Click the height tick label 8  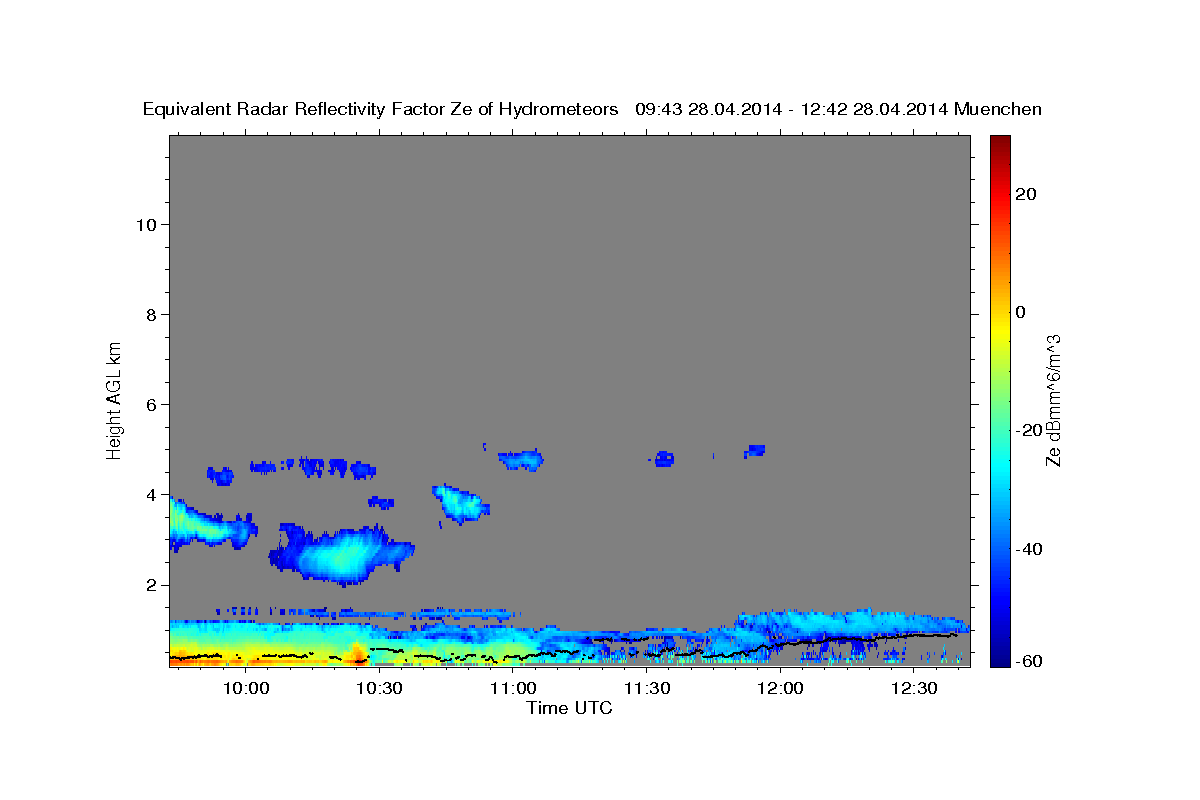point(151,315)
